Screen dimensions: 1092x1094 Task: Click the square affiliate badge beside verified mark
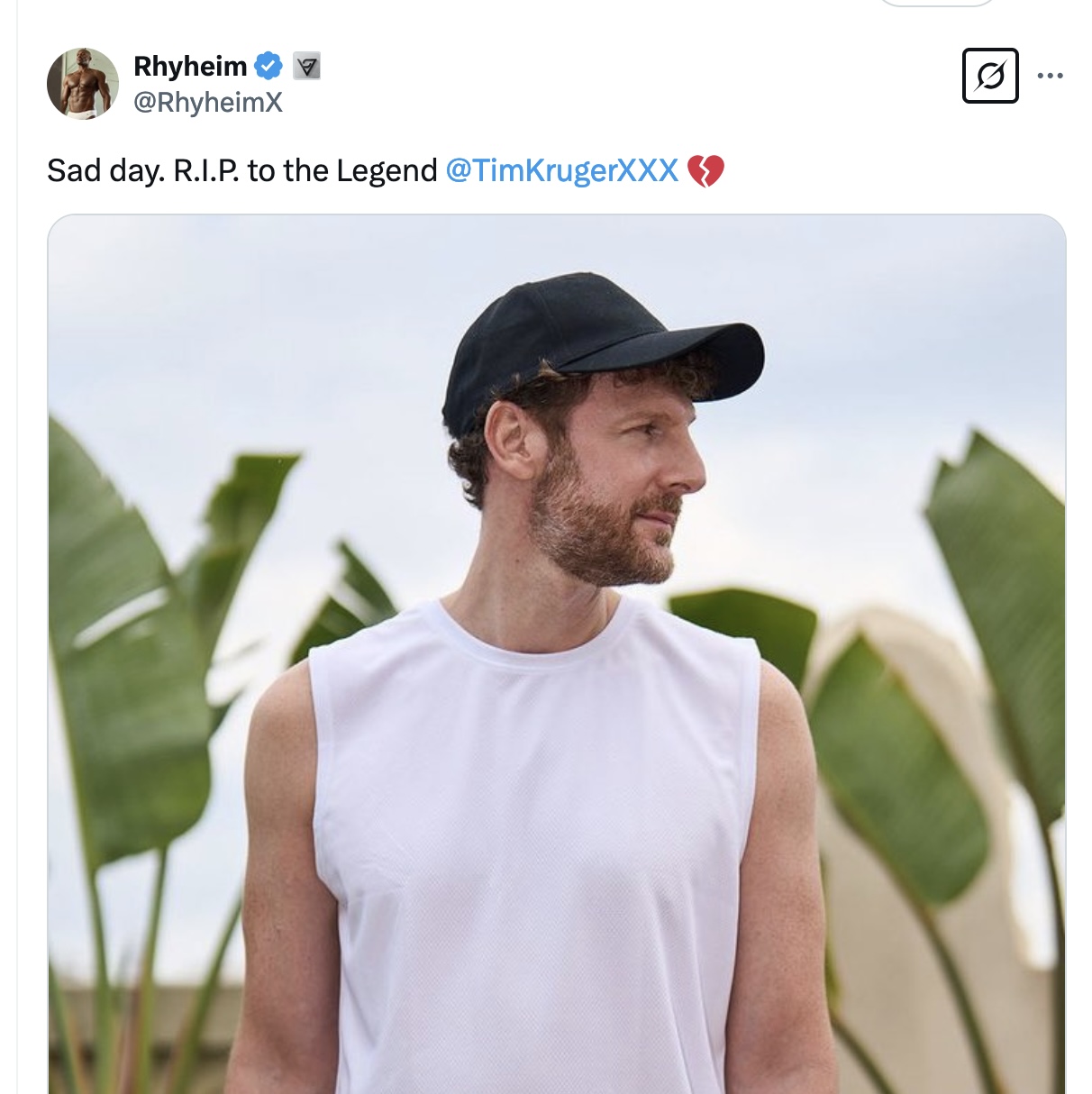pos(307,67)
